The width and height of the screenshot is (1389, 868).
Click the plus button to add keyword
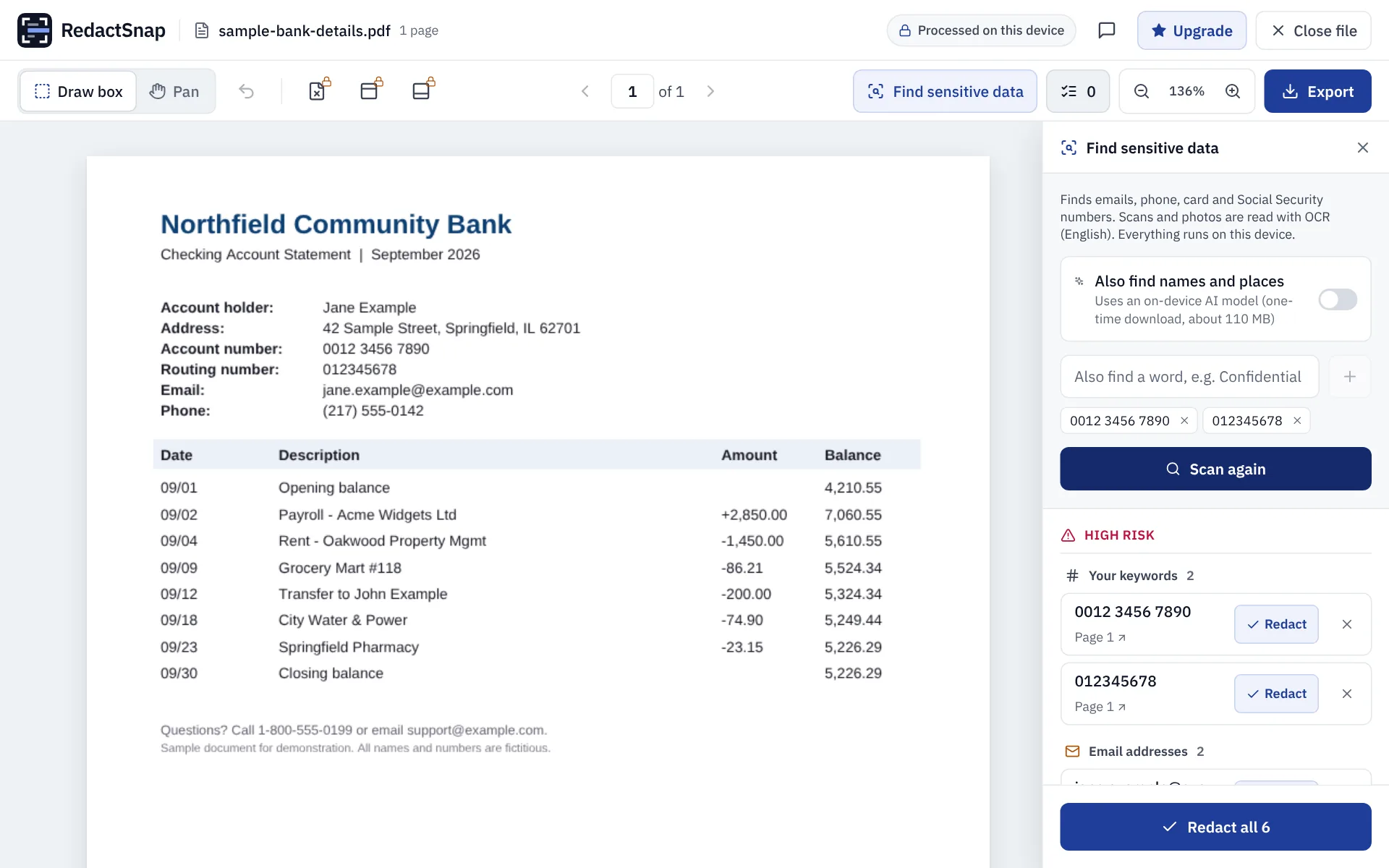point(1349,376)
